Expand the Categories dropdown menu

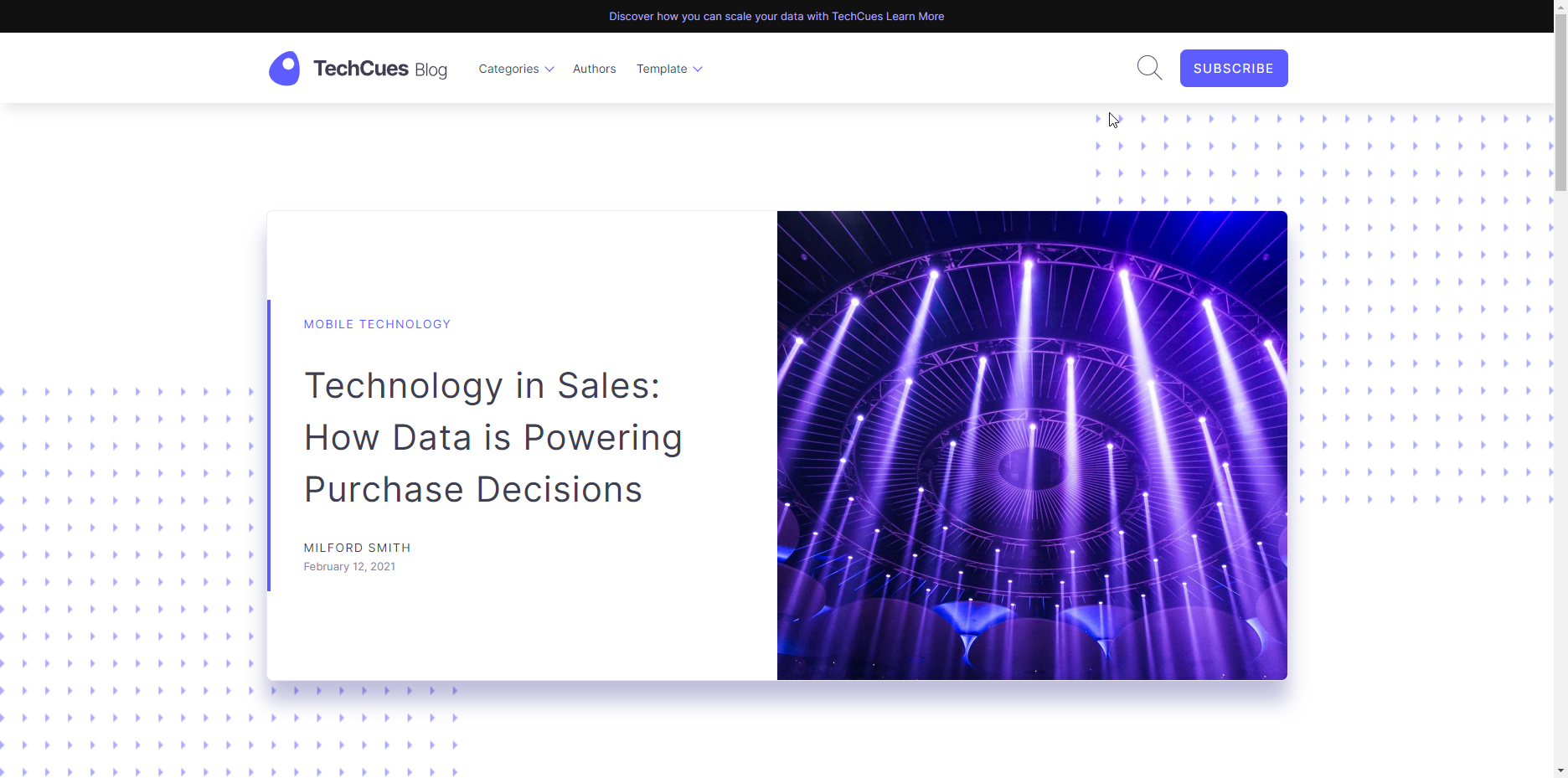click(516, 69)
